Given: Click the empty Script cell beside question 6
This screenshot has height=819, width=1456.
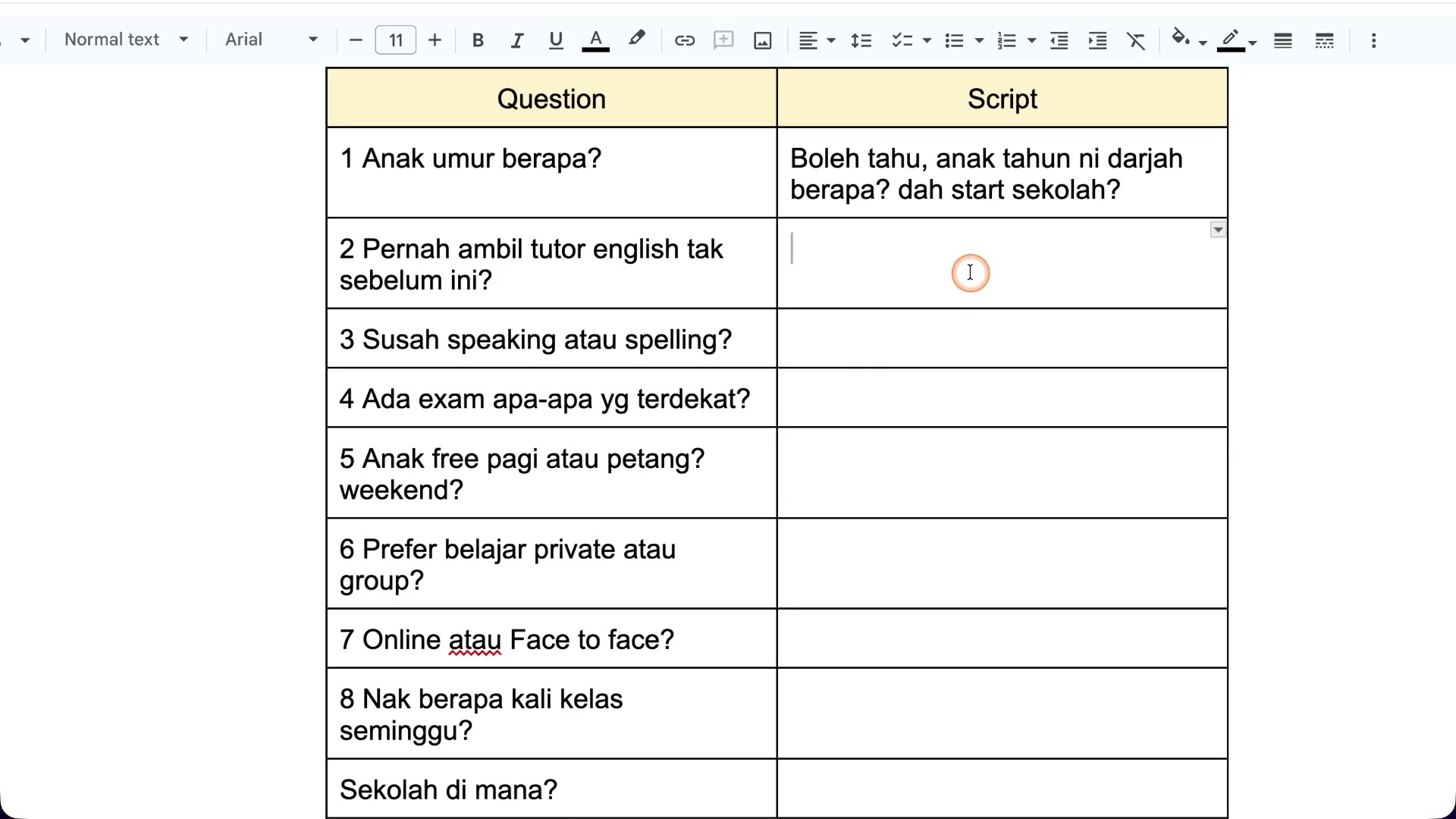Looking at the screenshot, I should [x=1003, y=564].
